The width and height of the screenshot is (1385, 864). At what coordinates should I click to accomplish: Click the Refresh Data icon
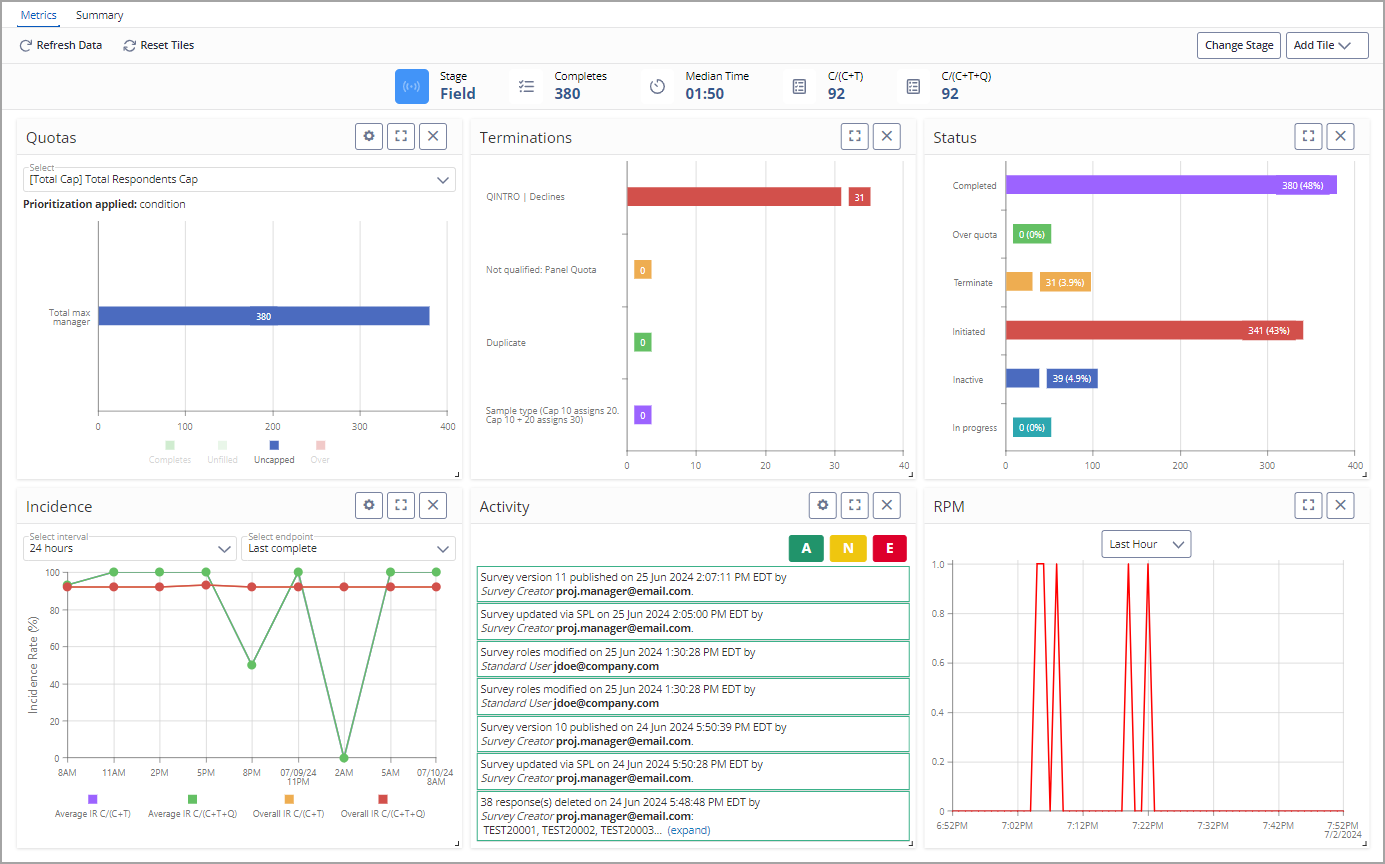26,45
